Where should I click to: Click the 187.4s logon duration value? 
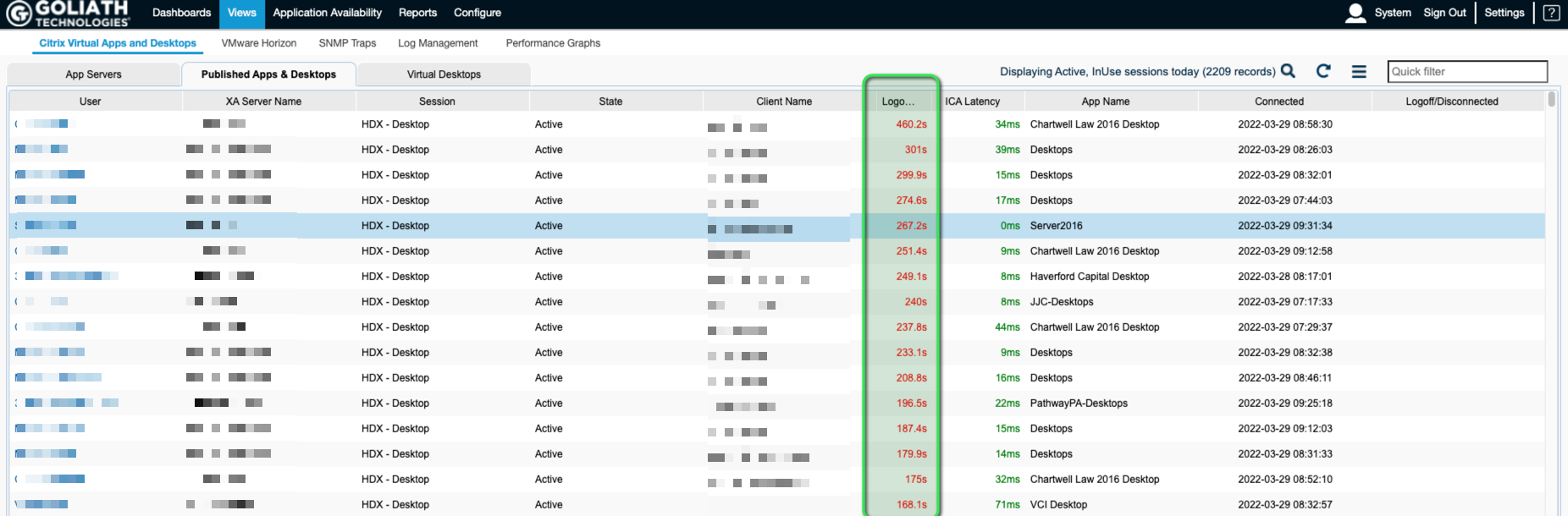(911, 429)
